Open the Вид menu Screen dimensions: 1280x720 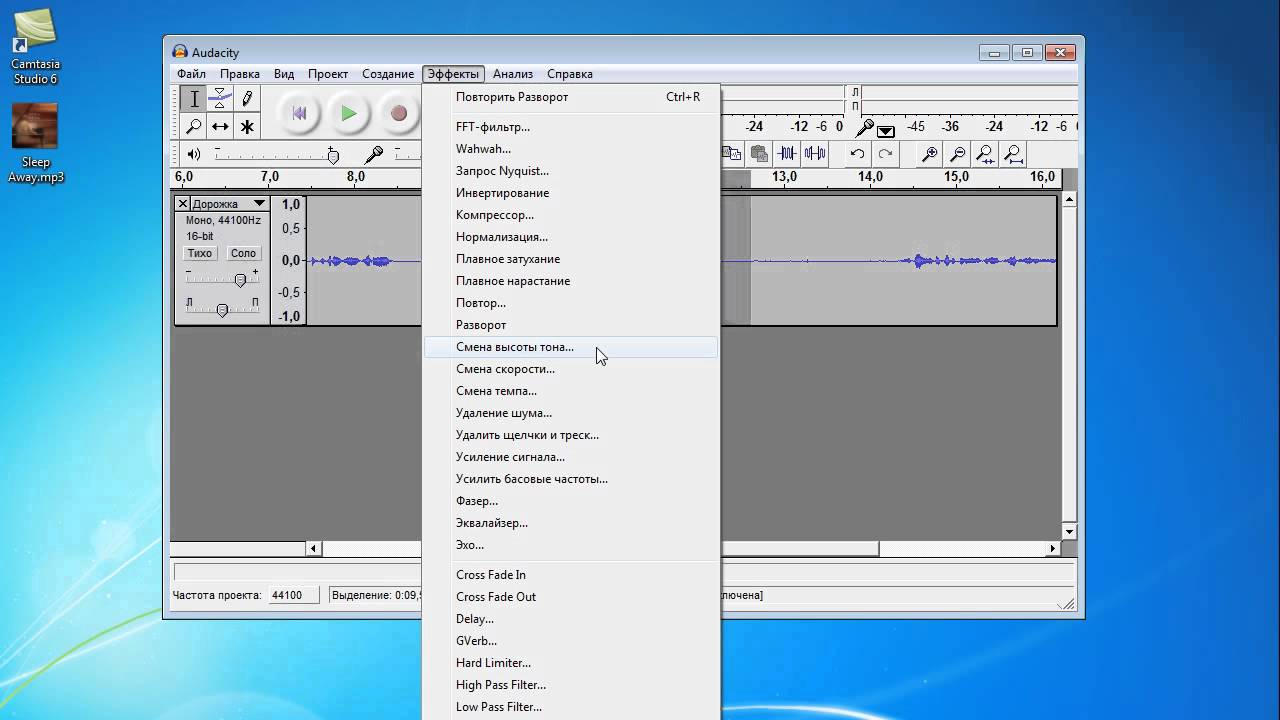(x=284, y=74)
